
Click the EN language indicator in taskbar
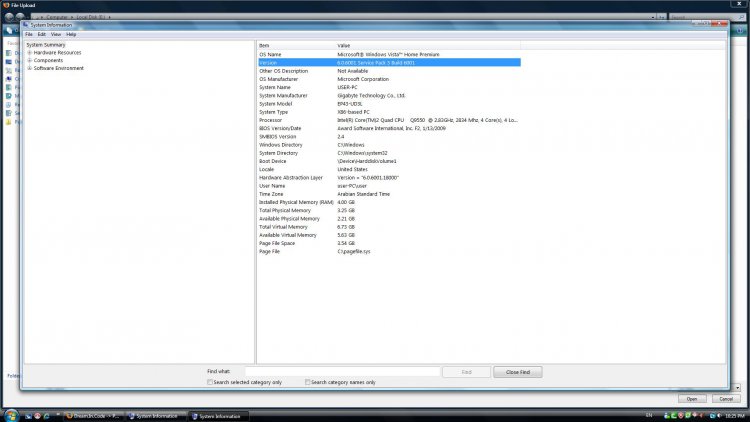[649, 415]
